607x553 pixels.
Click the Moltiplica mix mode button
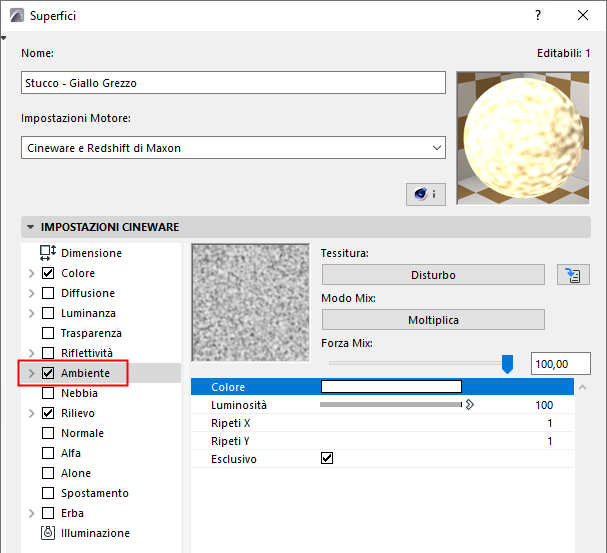[433, 320]
